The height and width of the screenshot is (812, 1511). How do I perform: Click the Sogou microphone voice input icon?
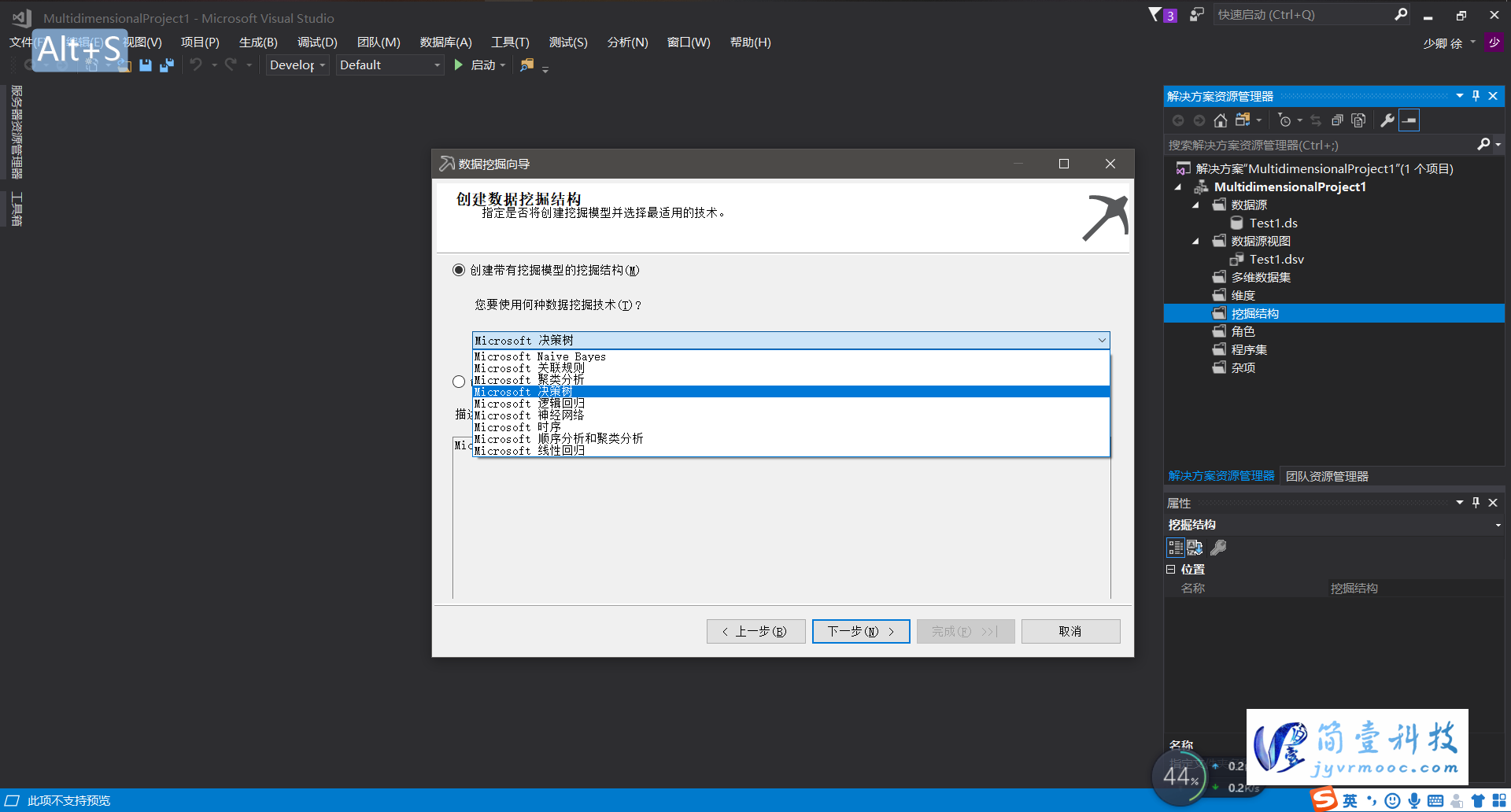tap(1414, 800)
